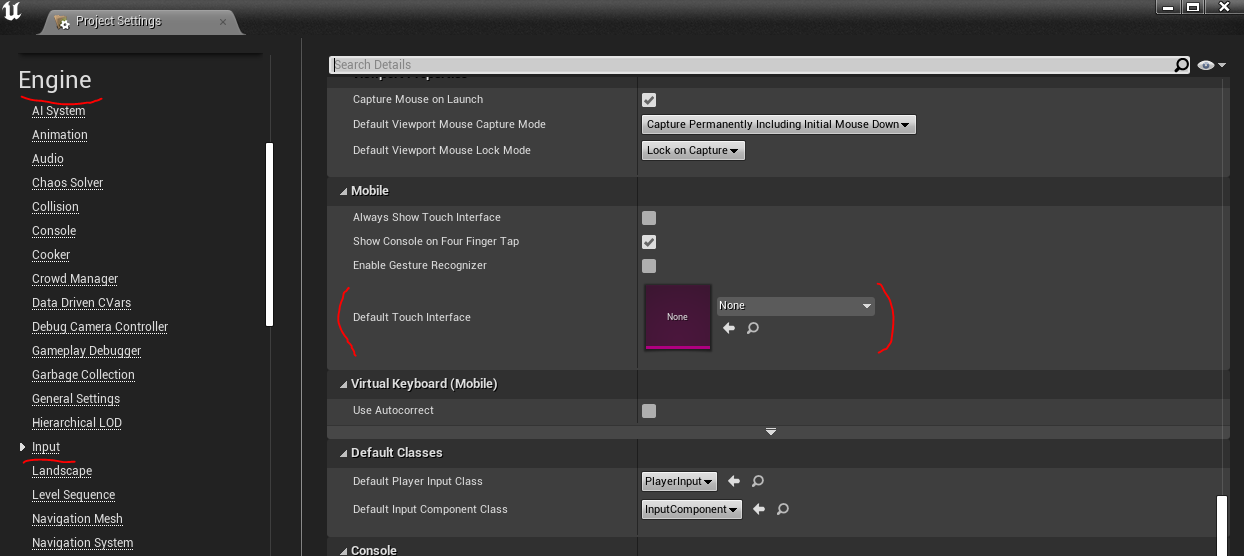Click the browse magnifier beside PlayerInput
The image size is (1244, 556).
tap(758, 481)
